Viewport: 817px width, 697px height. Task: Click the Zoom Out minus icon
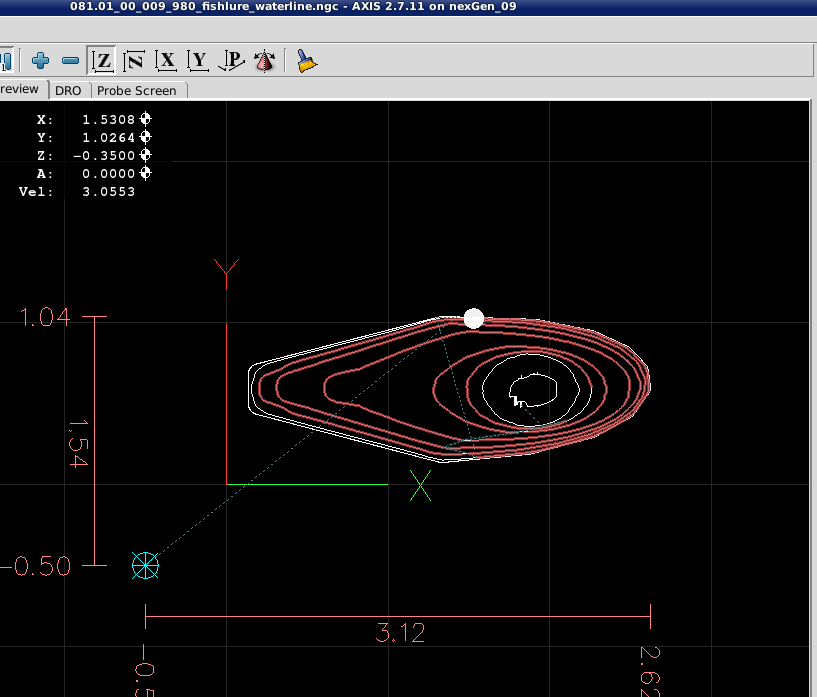(x=70, y=61)
